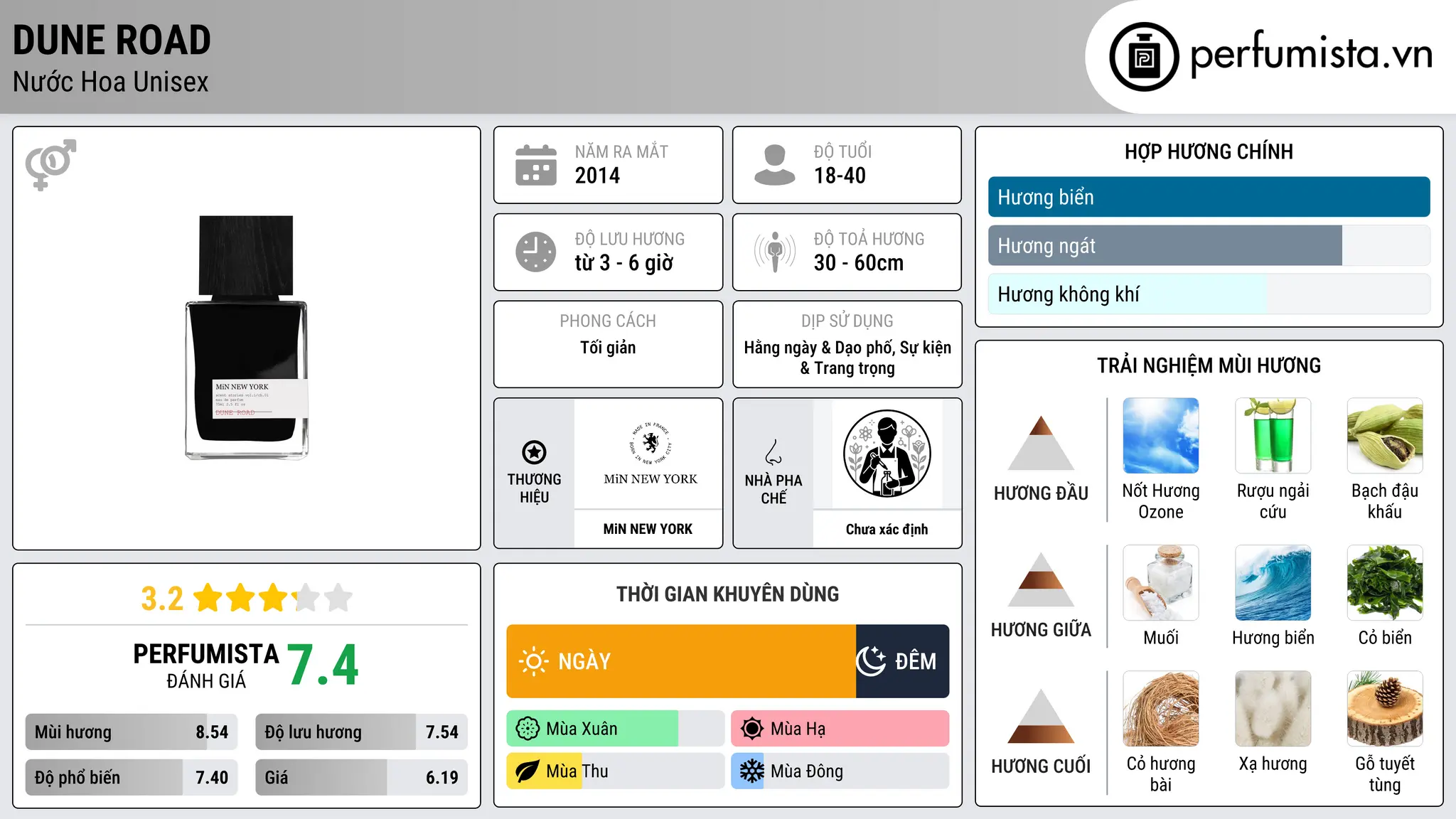Click the 3.2 user rating number
The height and width of the screenshot is (819, 1456).
pos(162,599)
